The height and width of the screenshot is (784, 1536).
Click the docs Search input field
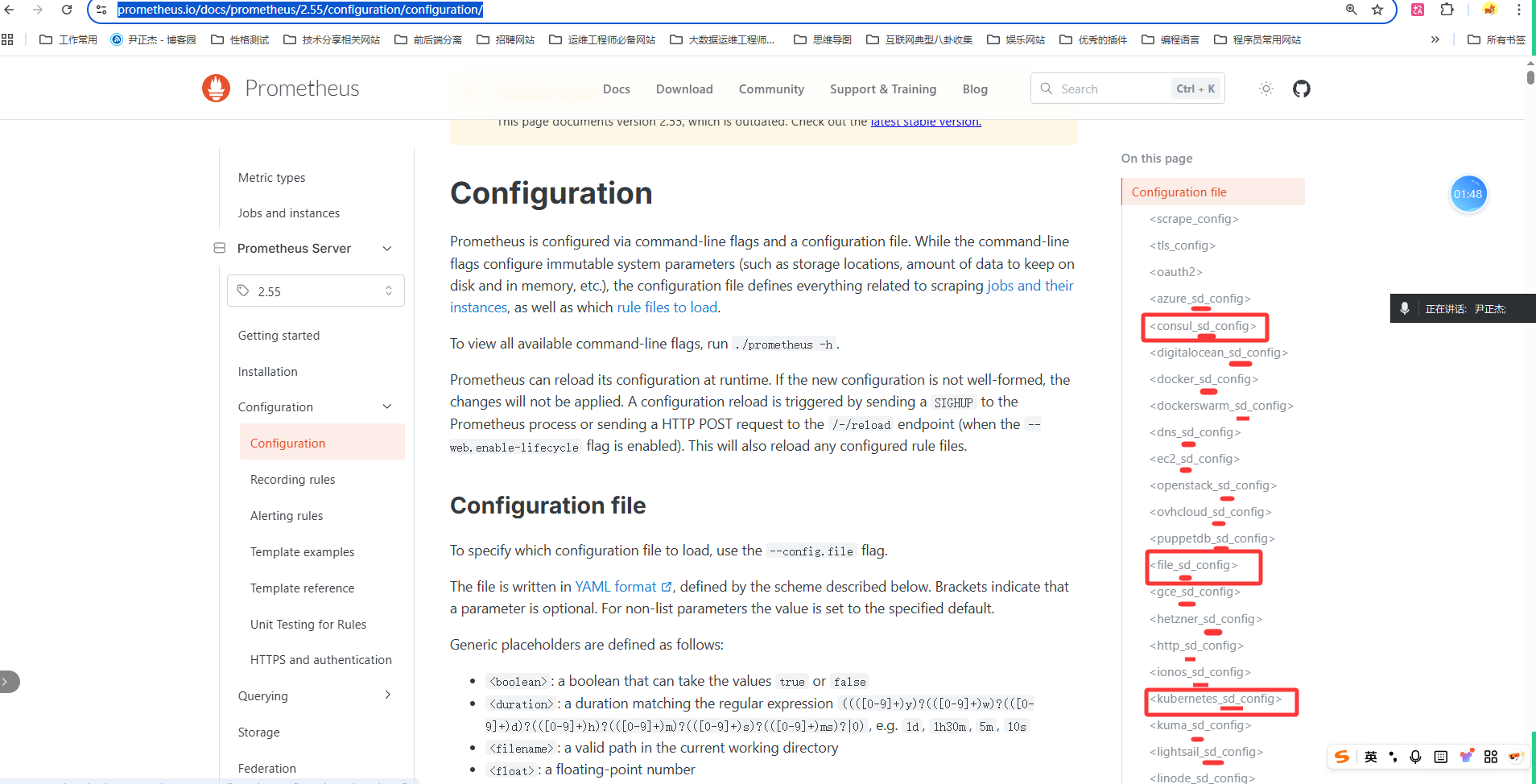(1127, 89)
